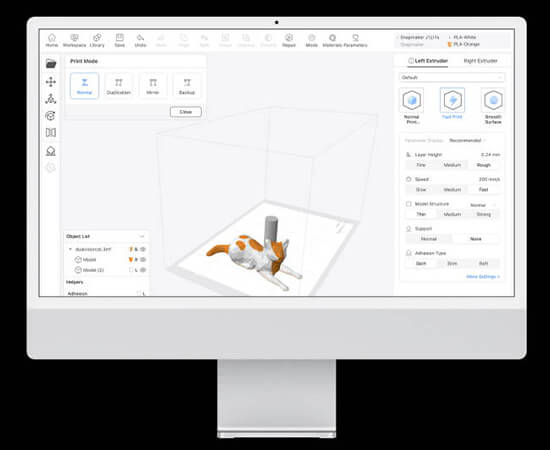
Task: Set Support to Normal
Action: tap(429, 239)
